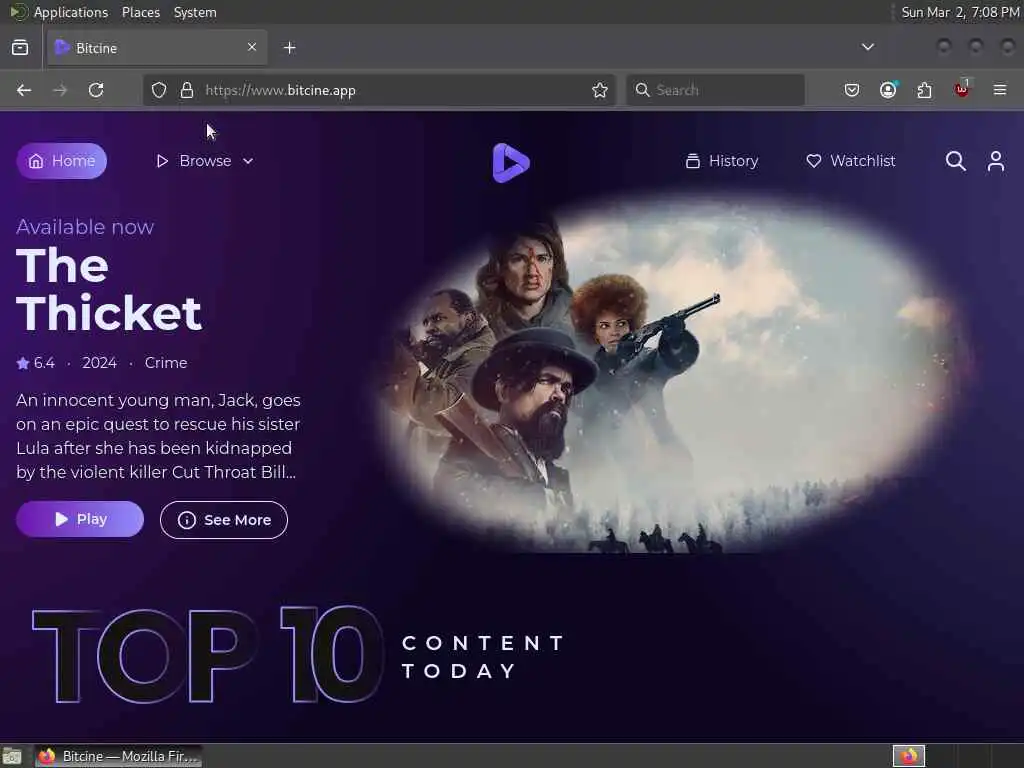Open Bitcine site search magnifier
This screenshot has width=1024, height=768.
(x=955, y=161)
